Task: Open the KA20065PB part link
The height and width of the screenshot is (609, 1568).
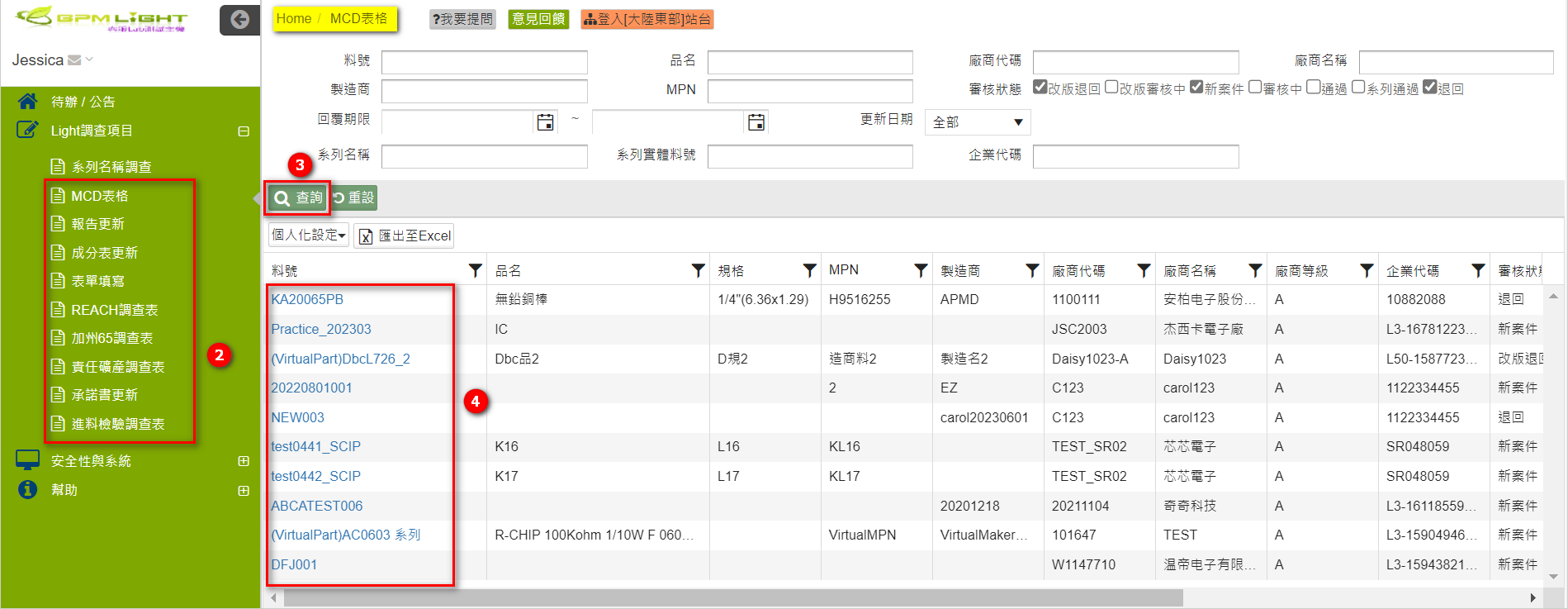Action: pos(307,299)
